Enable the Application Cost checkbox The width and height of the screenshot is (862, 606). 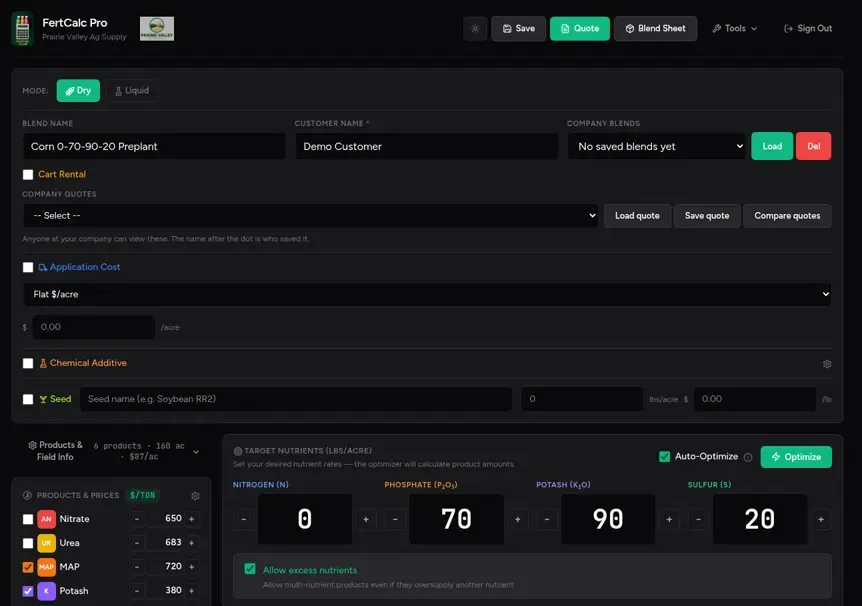(x=28, y=267)
